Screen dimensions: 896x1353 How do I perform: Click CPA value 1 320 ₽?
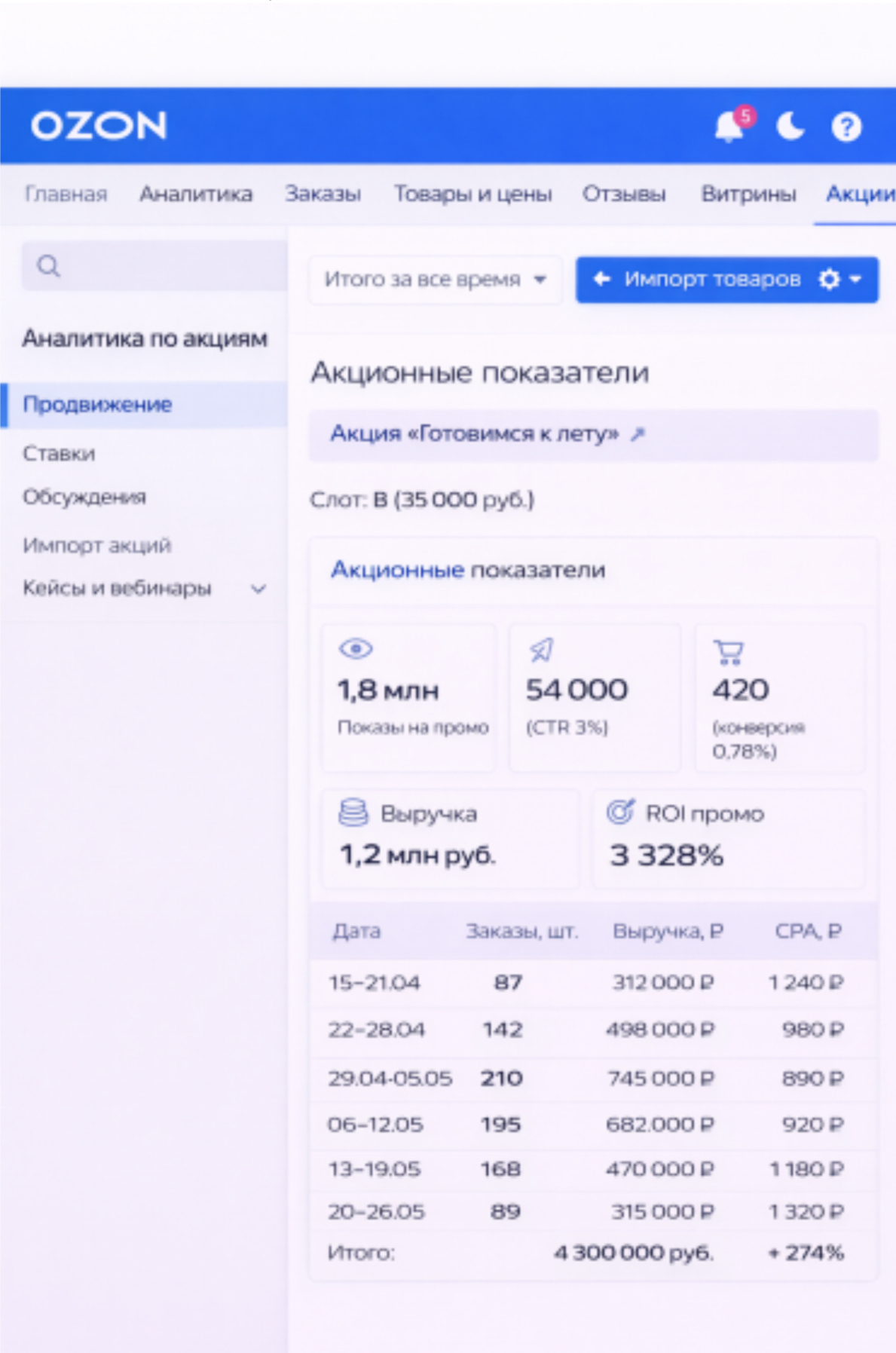806,1212
